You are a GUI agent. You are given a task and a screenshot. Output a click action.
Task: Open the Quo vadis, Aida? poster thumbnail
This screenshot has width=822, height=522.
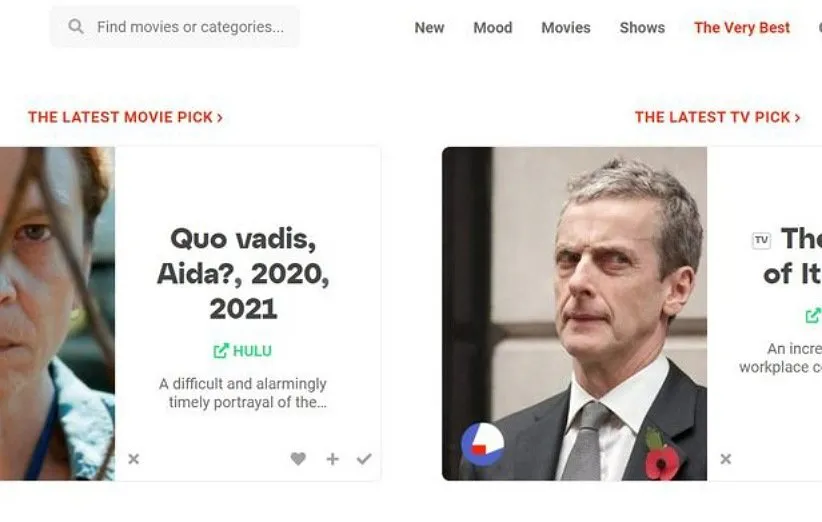[x=57, y=313]
